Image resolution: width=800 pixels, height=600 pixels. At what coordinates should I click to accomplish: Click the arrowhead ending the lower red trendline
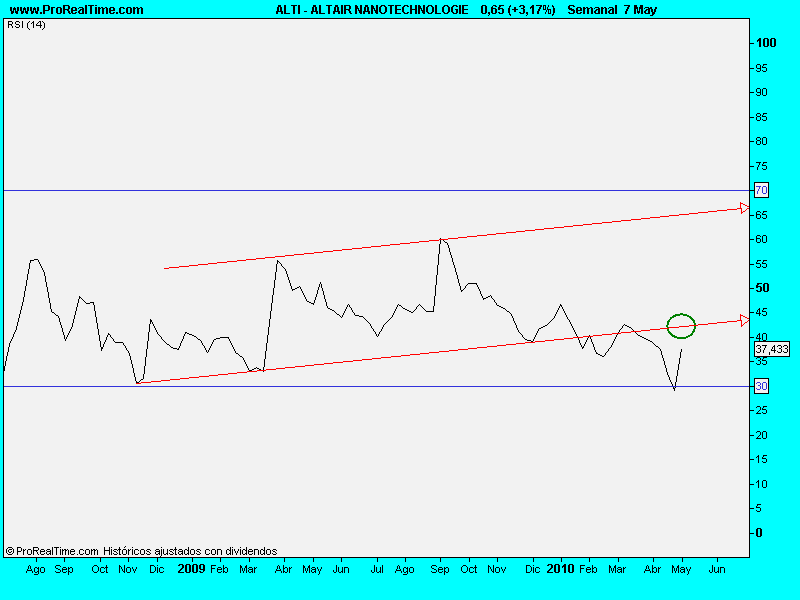click(744, 320)
